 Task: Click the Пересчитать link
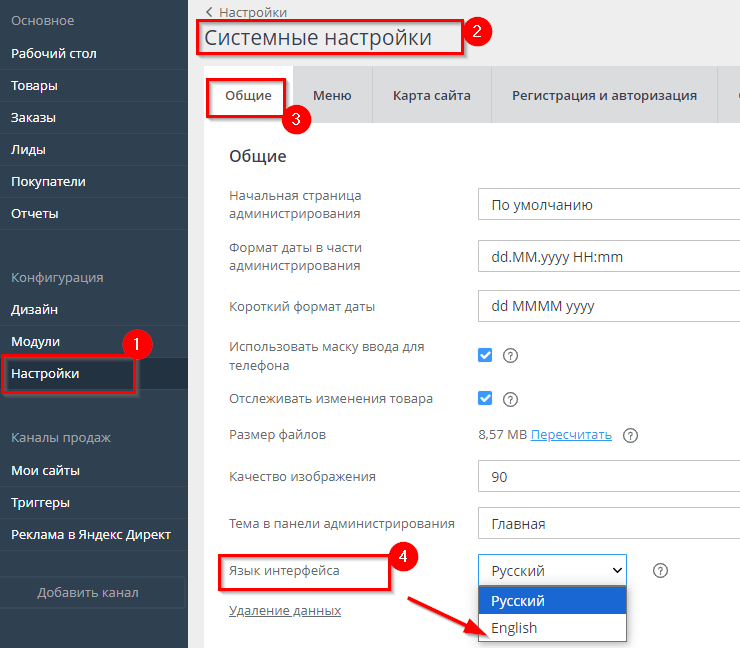coord(570,434)
